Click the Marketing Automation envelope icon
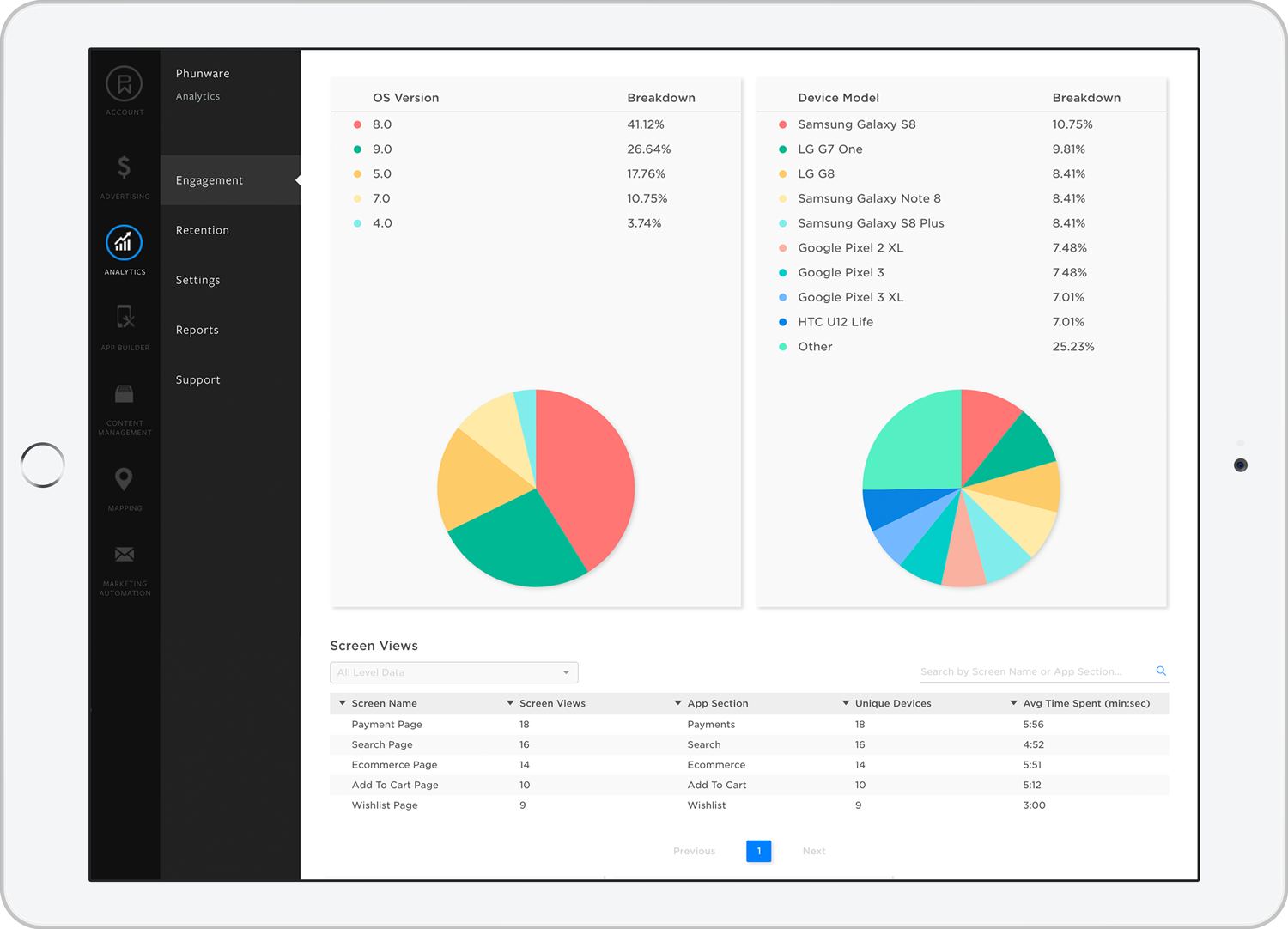 click(124, 554)
